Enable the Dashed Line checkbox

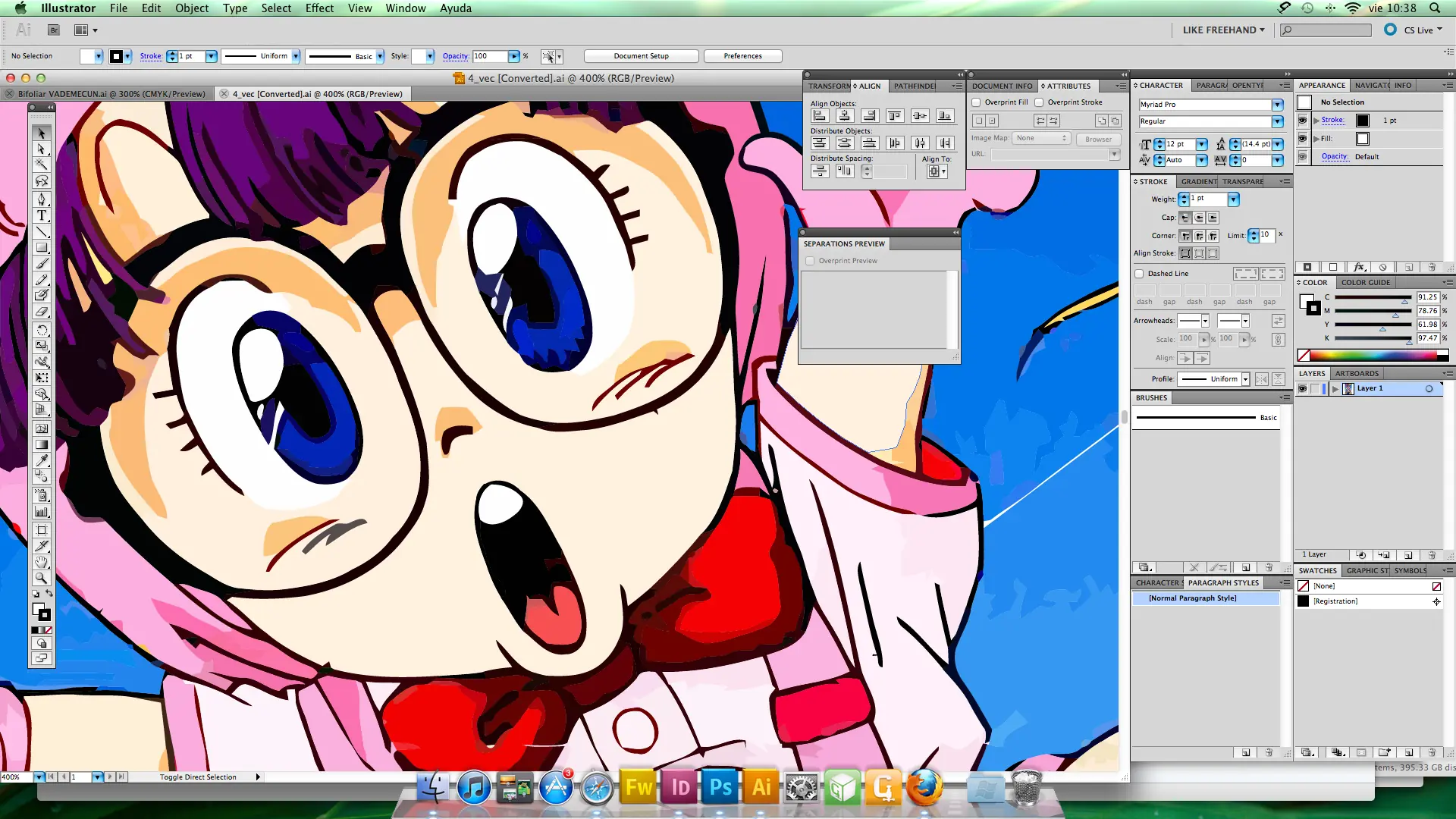(1139, 274)
